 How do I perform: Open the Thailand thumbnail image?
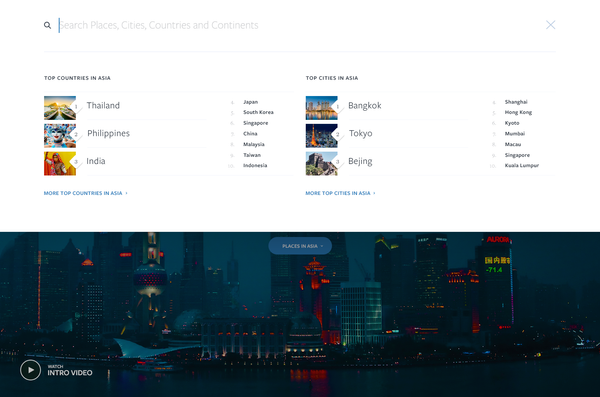[x=60, y=108]
